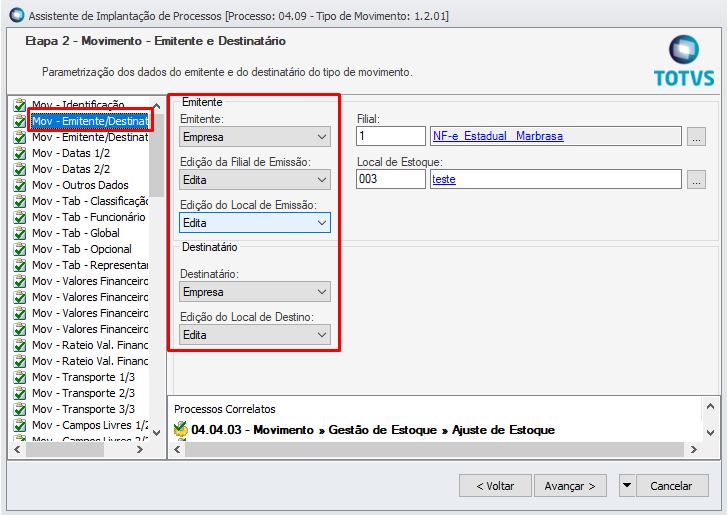Click the checklist icon beside Mov - Datas 2/2
The height and width of the screenshot is (515, 728).
(x=20, y=169)
